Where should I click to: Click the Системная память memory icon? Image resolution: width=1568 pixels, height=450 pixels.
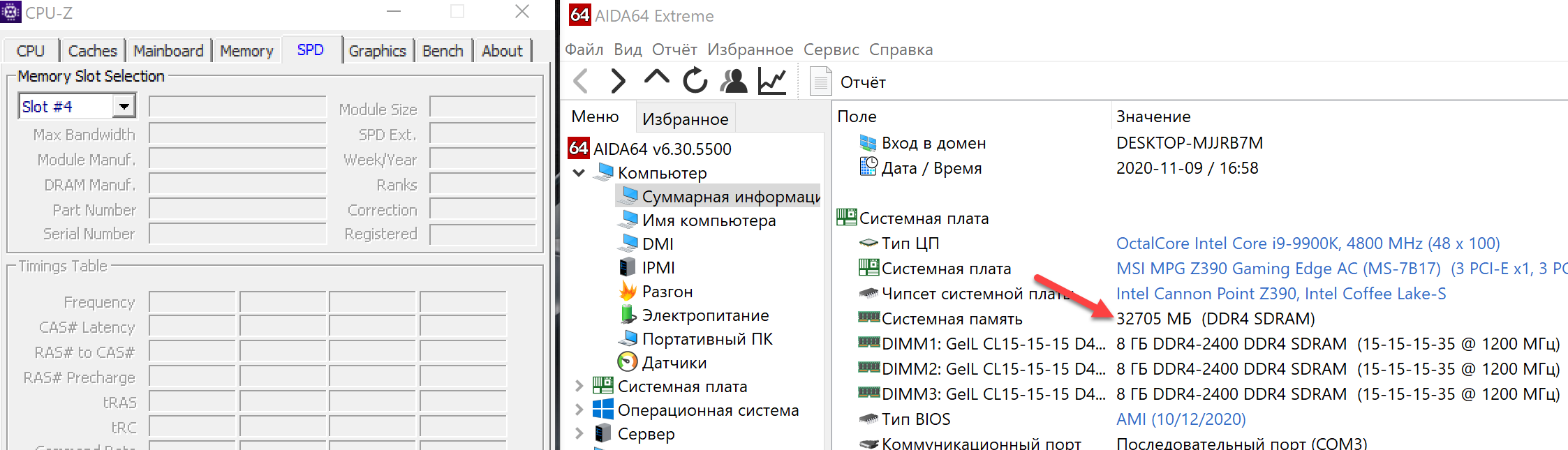[868, 317]
